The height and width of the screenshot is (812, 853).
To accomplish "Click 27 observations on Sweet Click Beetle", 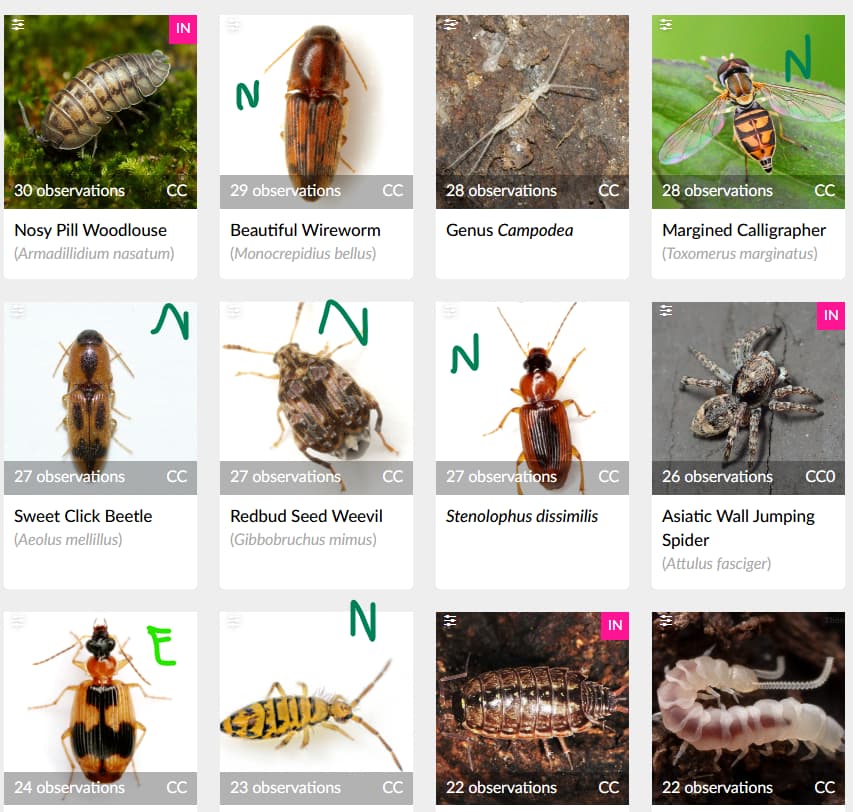I will (x=70, y=476).
